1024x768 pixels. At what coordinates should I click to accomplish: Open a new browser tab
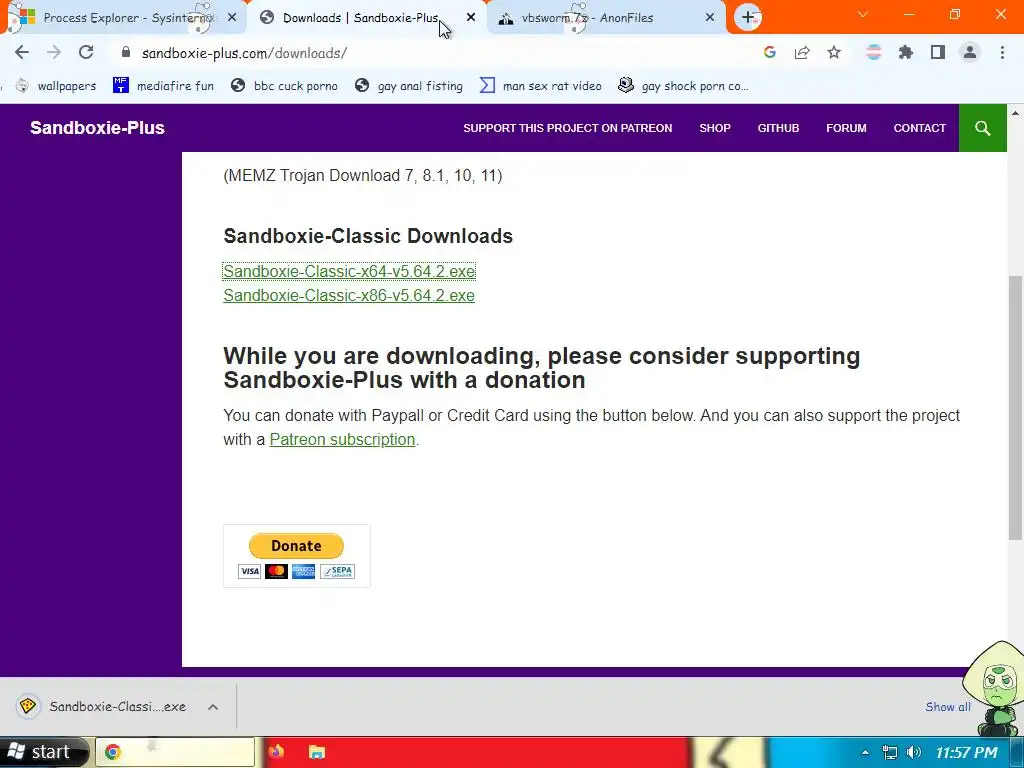(748, 18)
